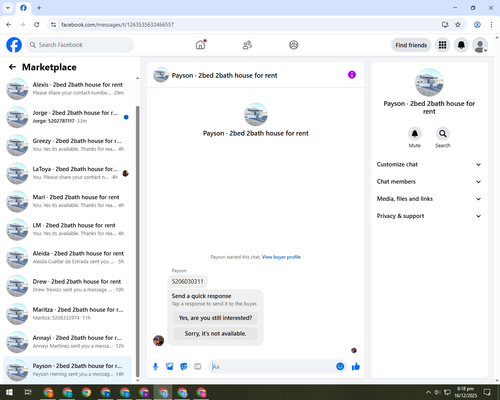Screen dimensions: 500x400
Task: Attach a file with the photo icon
Action: tap(170, 367)
